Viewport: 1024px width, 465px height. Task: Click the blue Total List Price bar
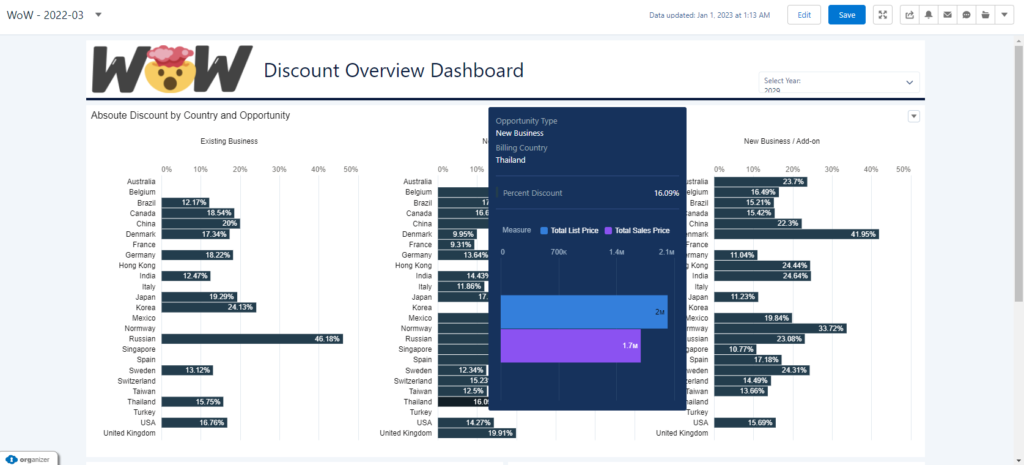pos(584,312)
